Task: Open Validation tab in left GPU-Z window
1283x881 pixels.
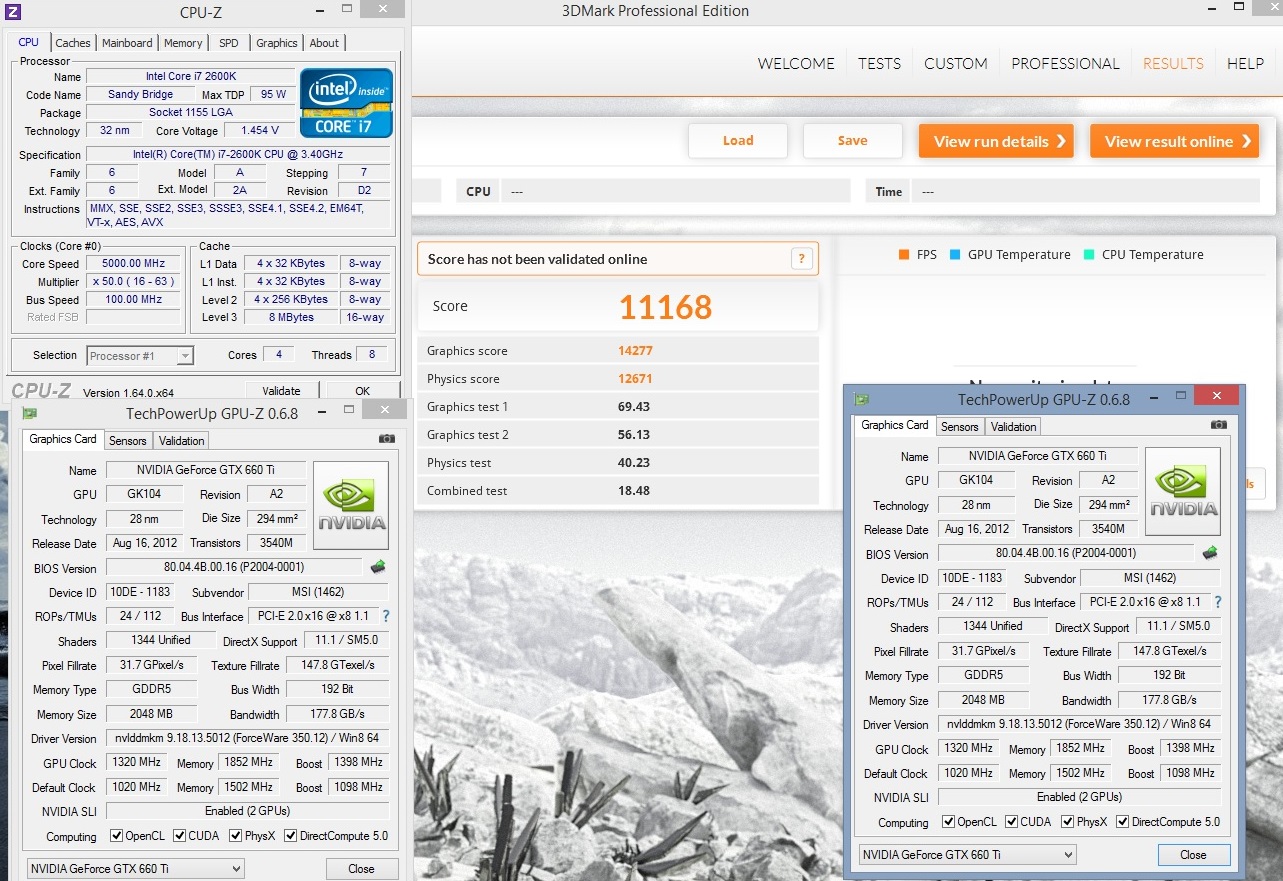Action: pyautogui.click(x=181, y=440)
